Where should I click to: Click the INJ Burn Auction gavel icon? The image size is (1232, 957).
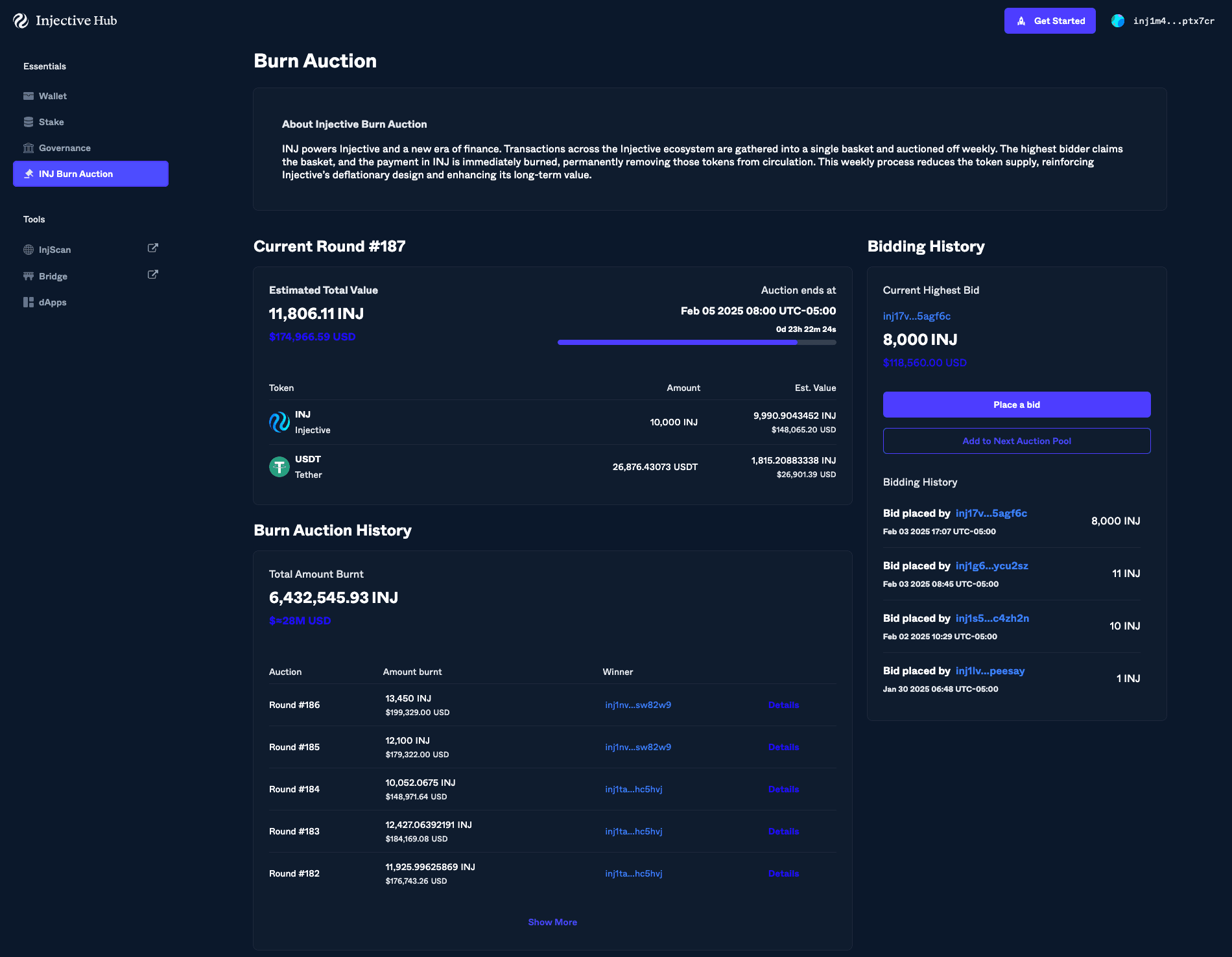29,174
